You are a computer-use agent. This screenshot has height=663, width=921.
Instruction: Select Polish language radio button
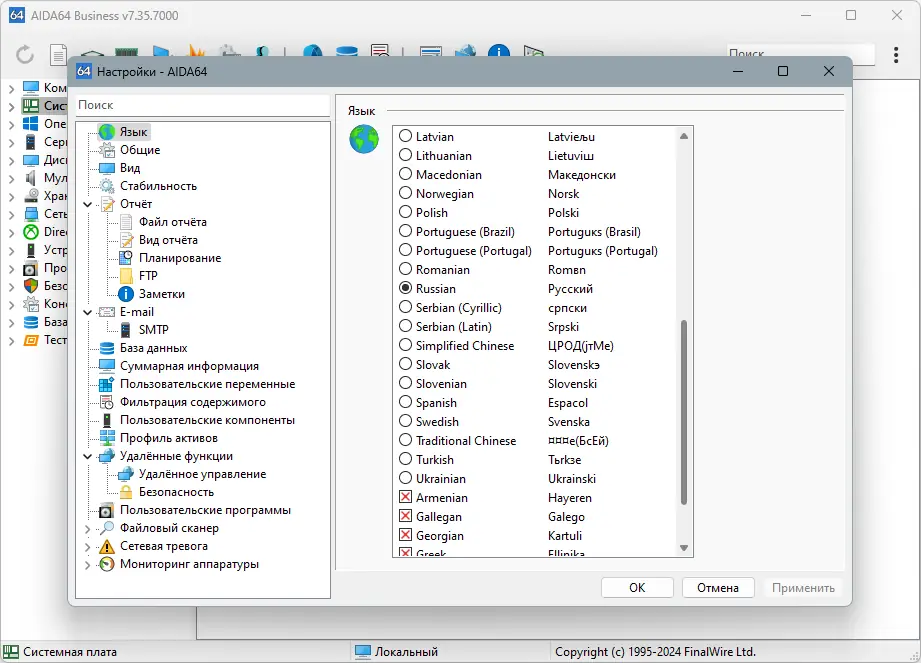pyautogui.click(x=405, y=212)
